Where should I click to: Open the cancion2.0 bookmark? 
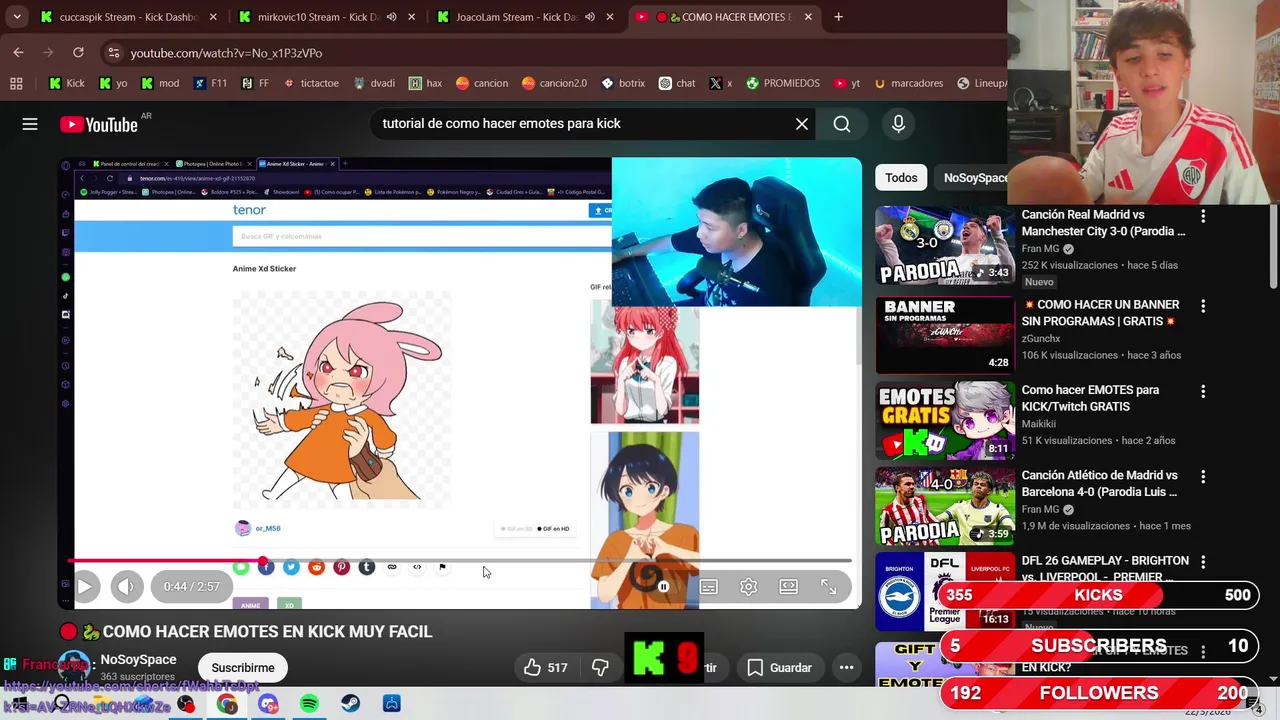point(554,83)
